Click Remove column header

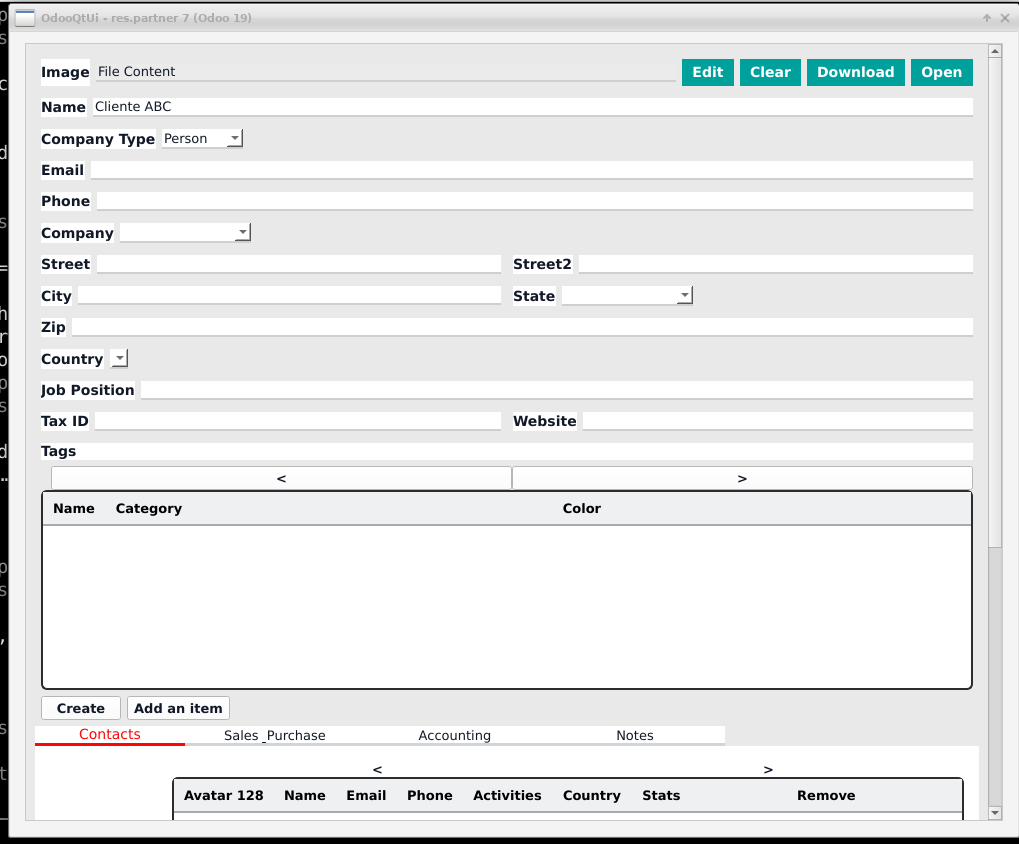pos(826,796)
